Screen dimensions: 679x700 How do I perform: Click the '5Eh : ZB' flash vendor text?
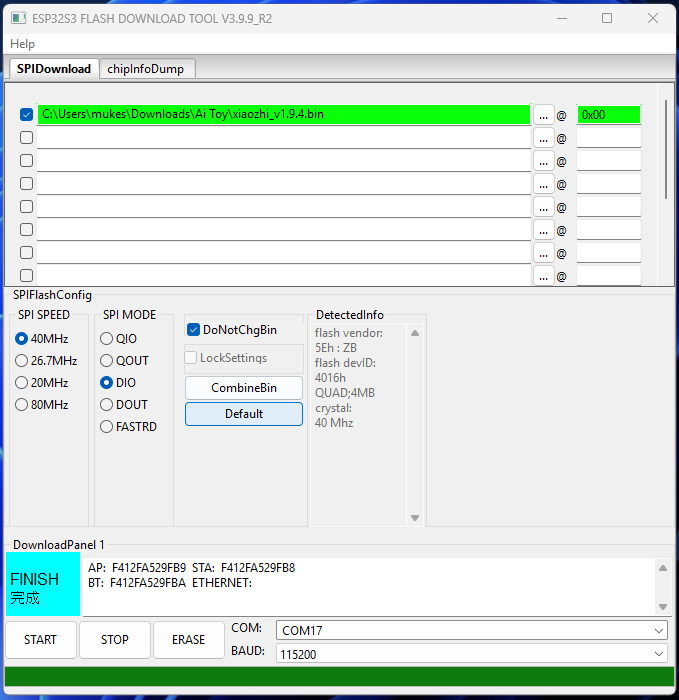tap(336, 348)
